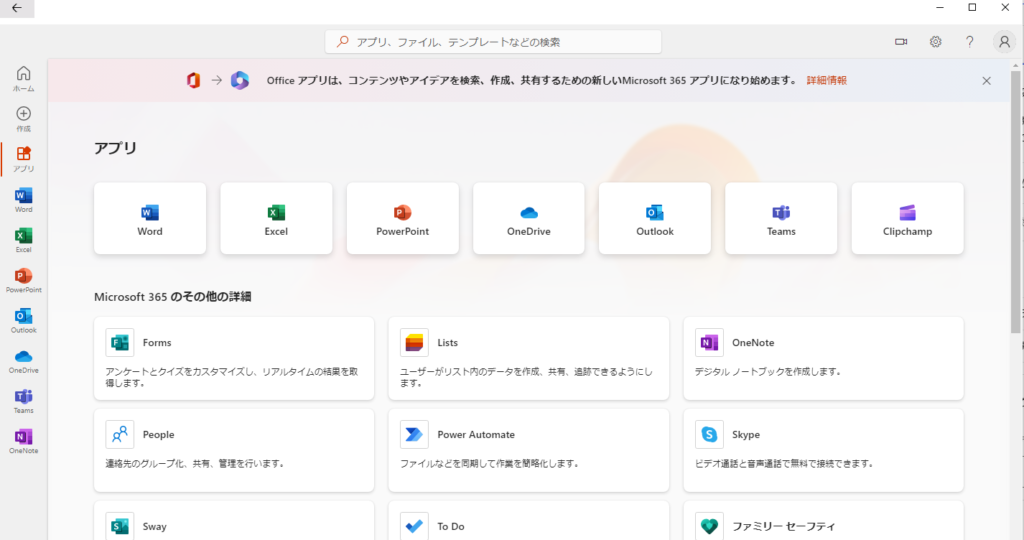Open the Skype card
The height and width of the screenshot is (540, 1024).
823,451
